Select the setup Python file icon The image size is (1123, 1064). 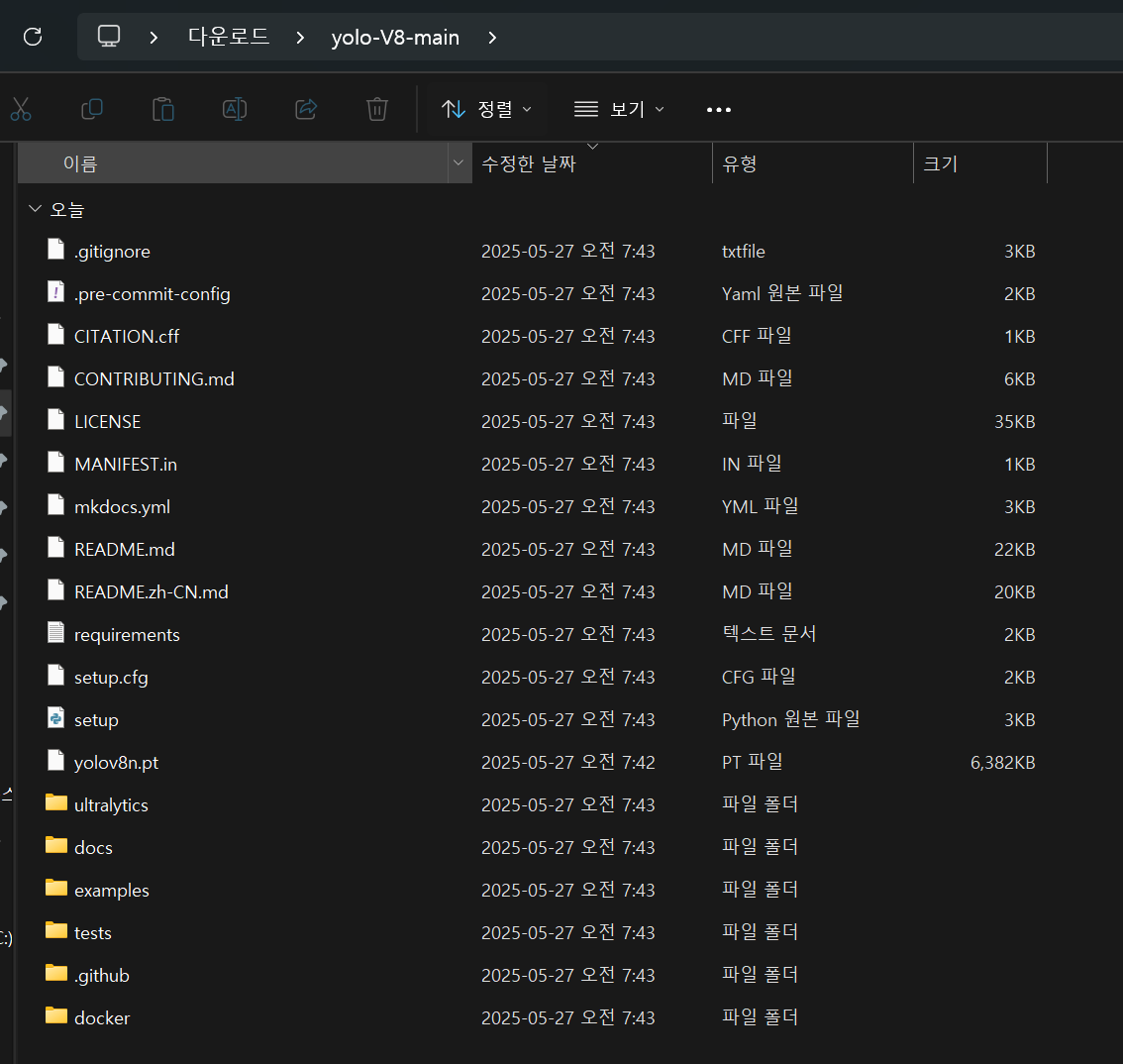(x=55, y=718)
